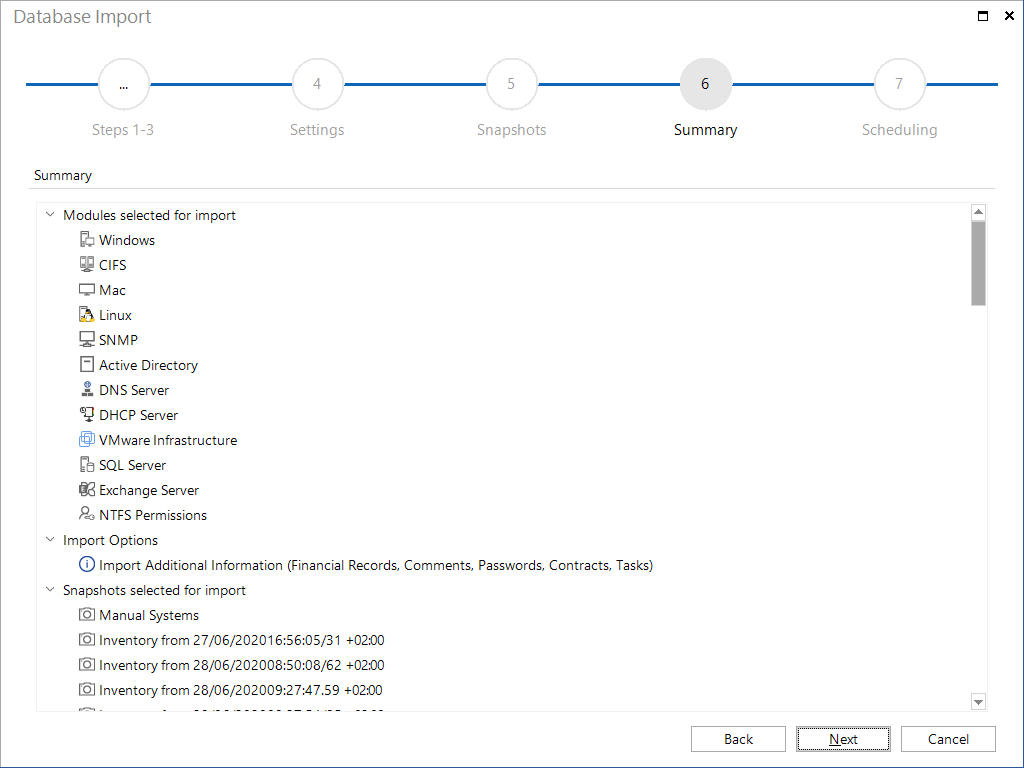Click the scrollbar down arrow
This screenshot has height=768, width=1024.
click(978, 702)
